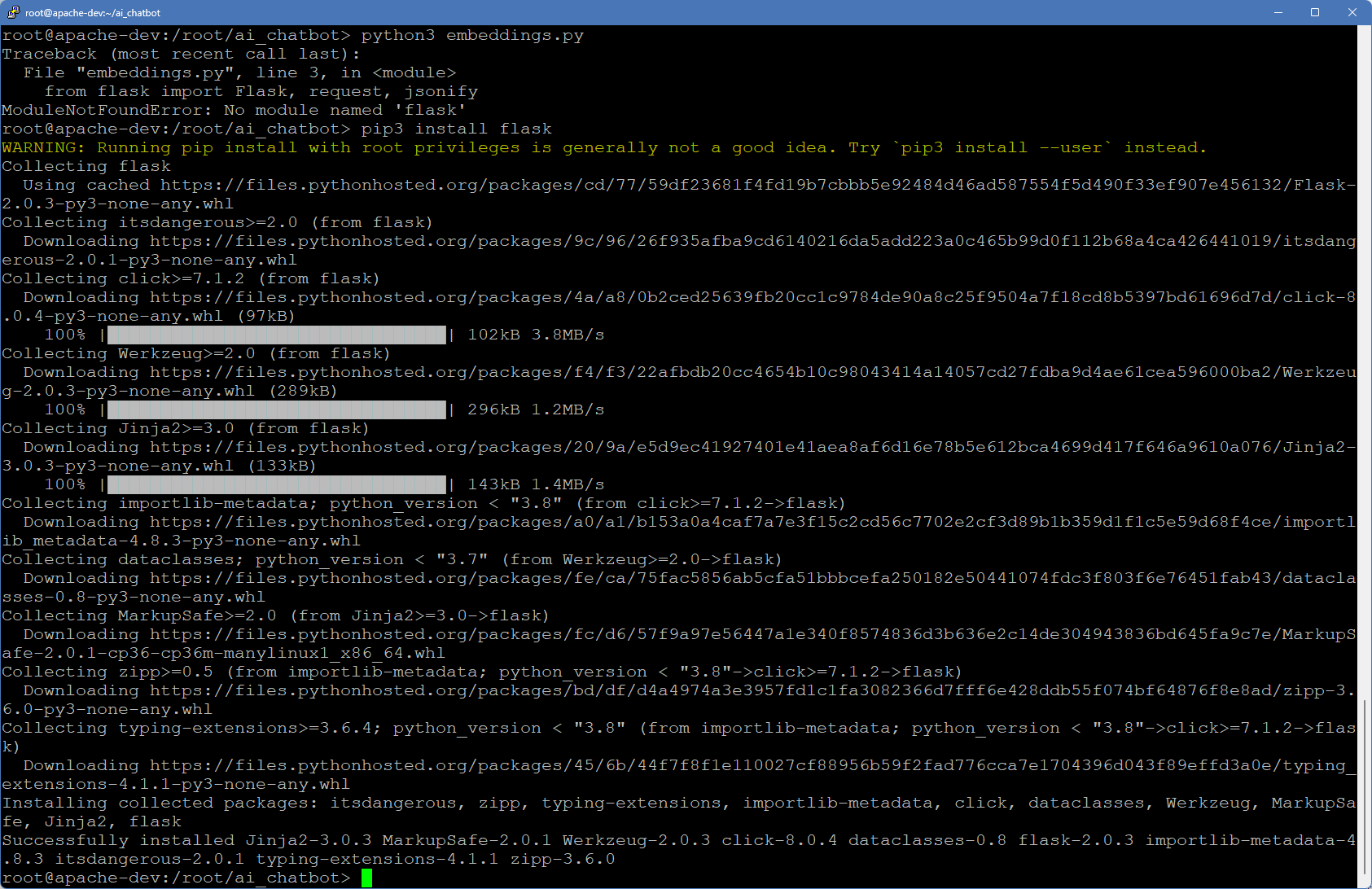Minimize the PuTTY terminal window
Screen dimensions: 1372x889
[x=1278, y=12]
